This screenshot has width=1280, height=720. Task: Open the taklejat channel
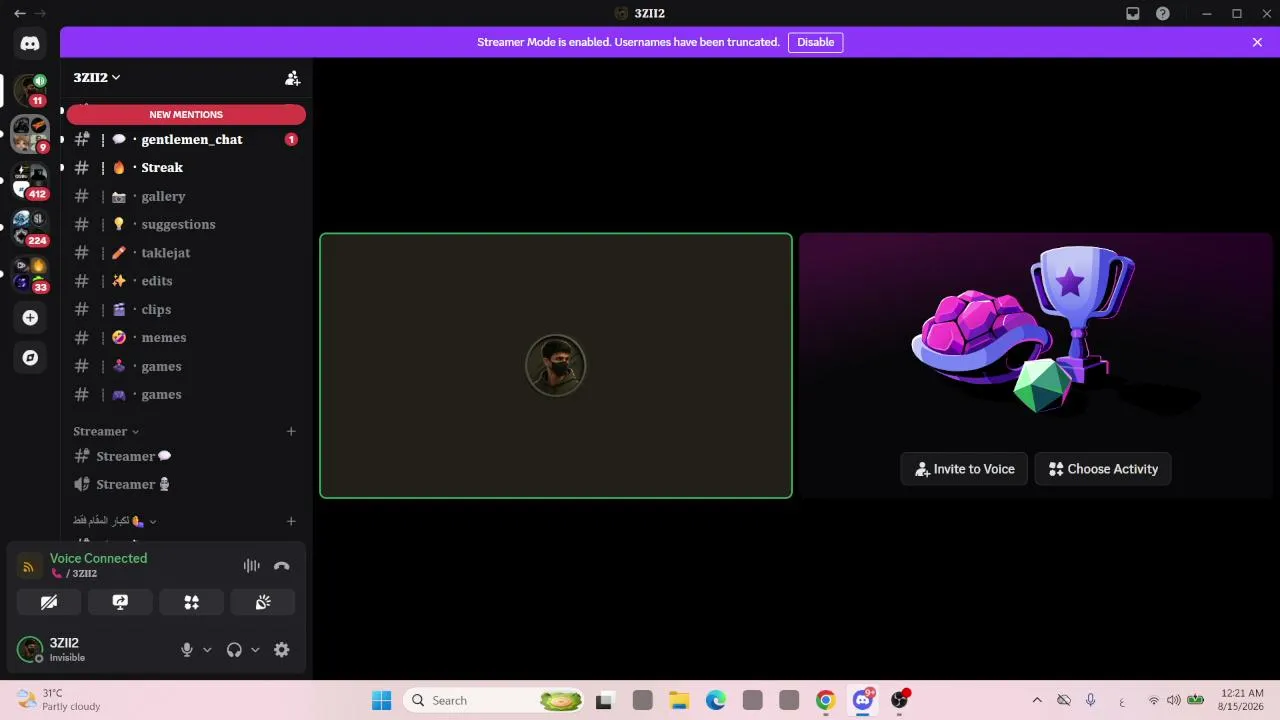click(186, 252)
